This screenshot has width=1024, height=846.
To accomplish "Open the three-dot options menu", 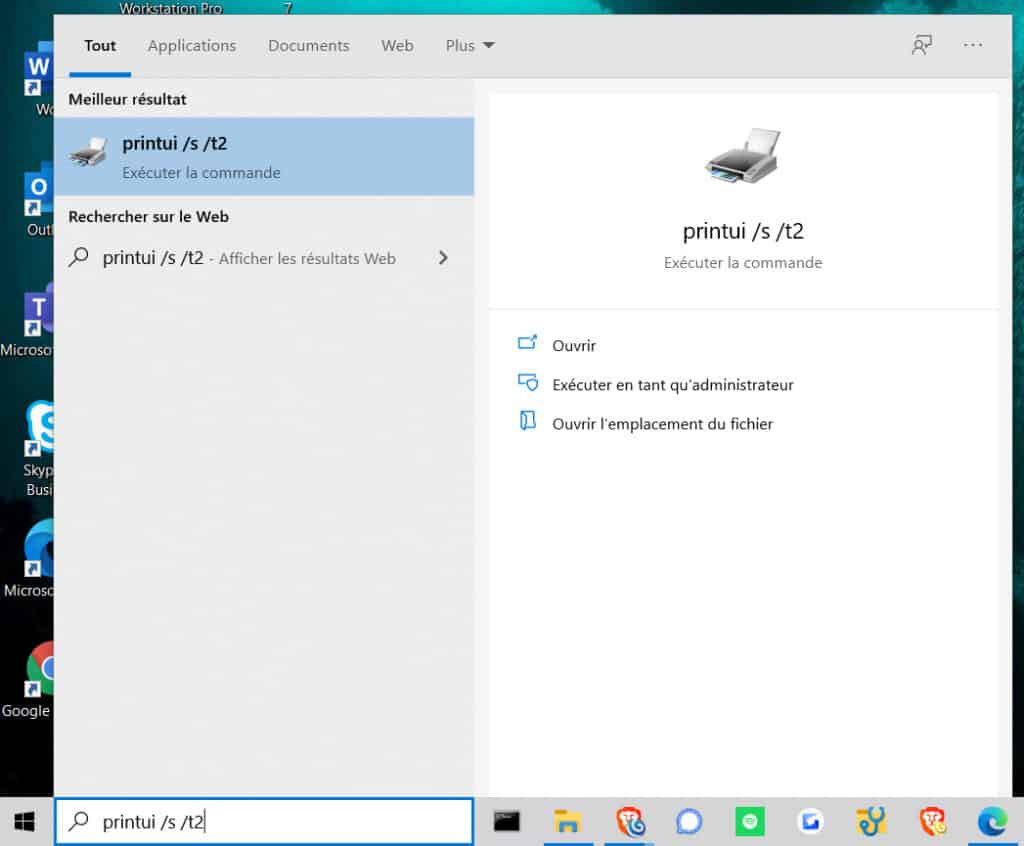I will [x=972, y=45].
